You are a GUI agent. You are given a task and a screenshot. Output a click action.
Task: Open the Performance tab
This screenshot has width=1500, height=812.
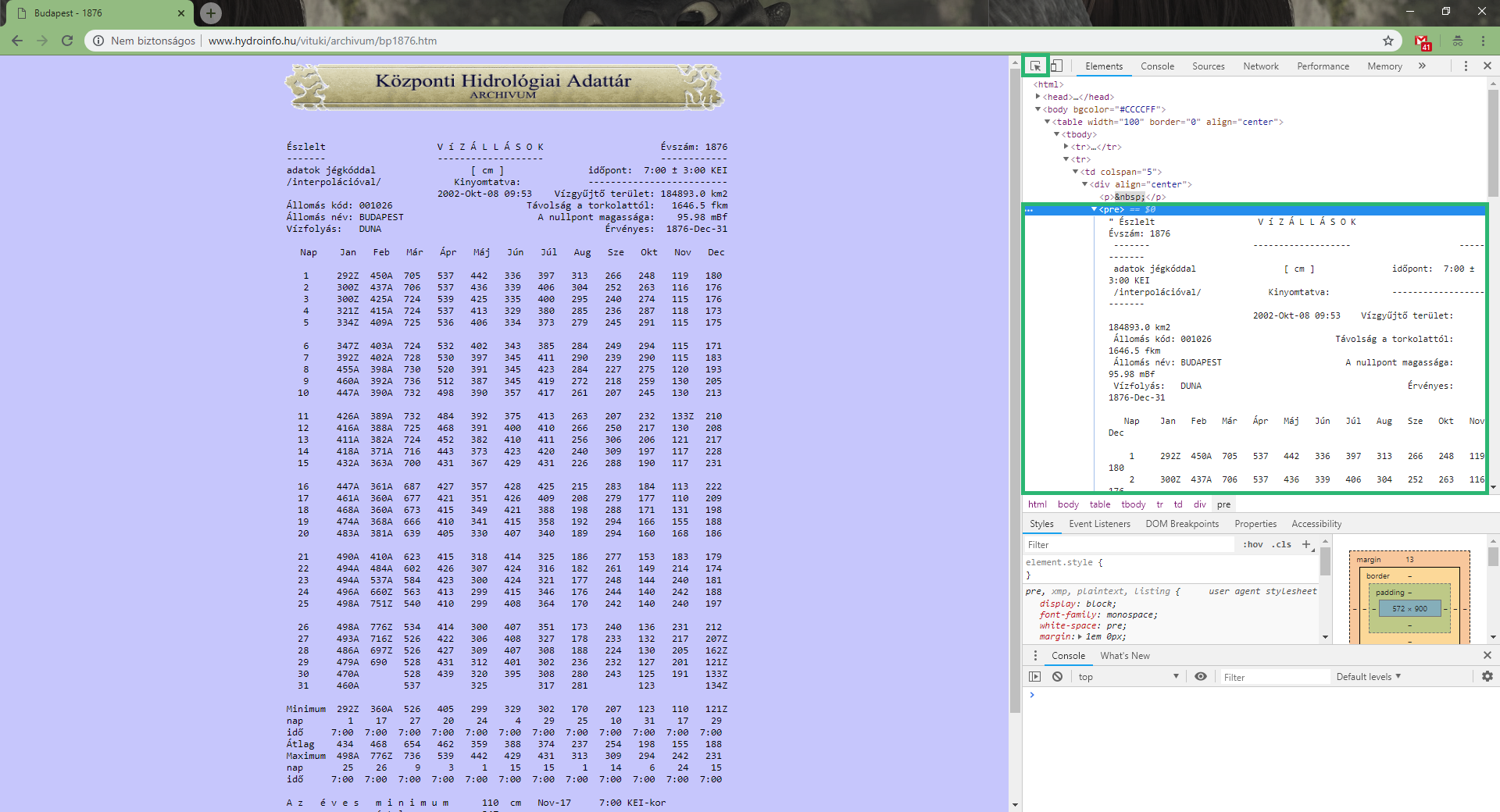1323,66
